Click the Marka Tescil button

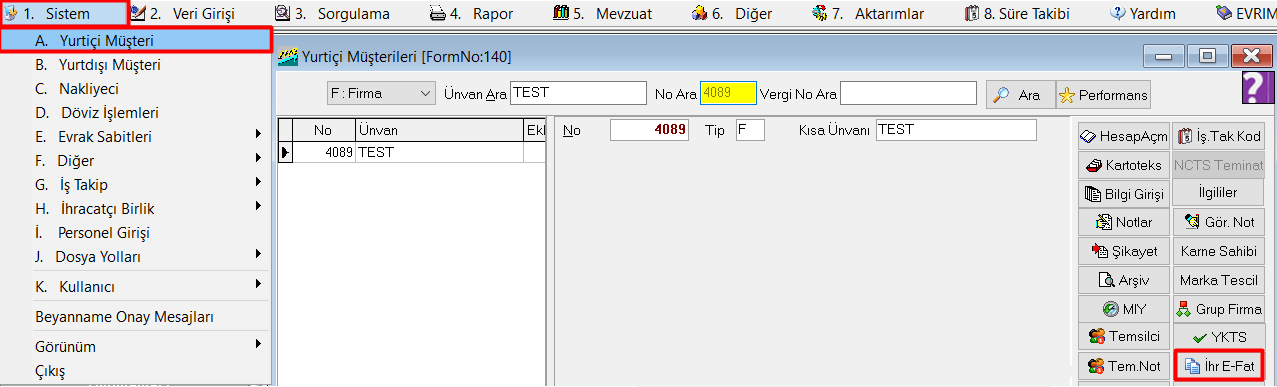point(1218,280)
